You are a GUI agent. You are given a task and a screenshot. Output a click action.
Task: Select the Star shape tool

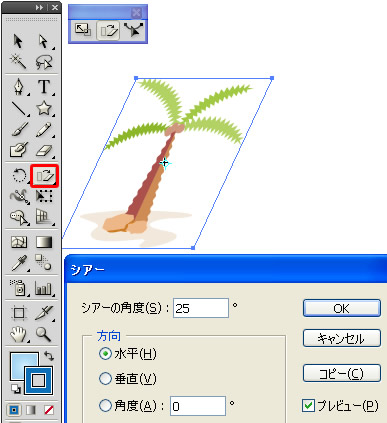tap(44, 108)
